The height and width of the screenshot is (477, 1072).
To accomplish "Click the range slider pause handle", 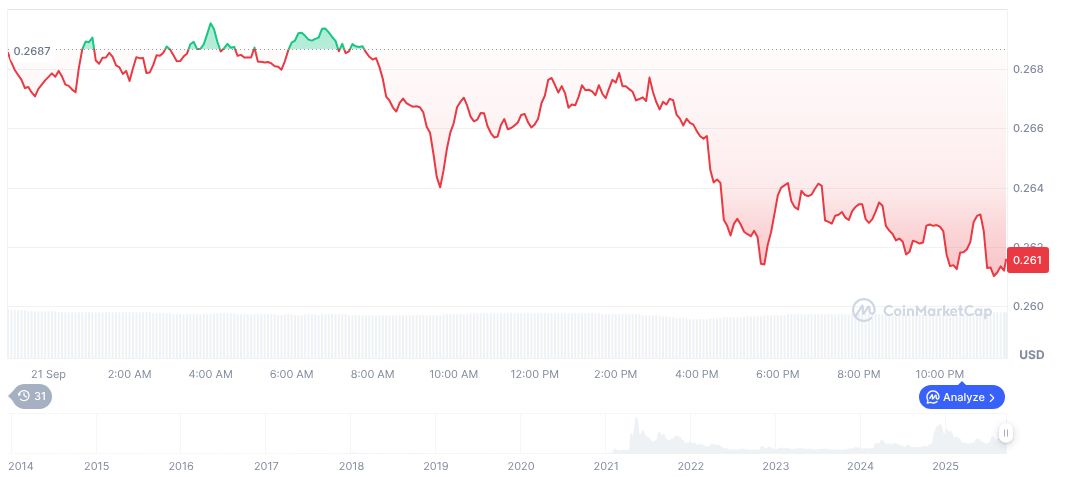I will tap(1005, 433).
